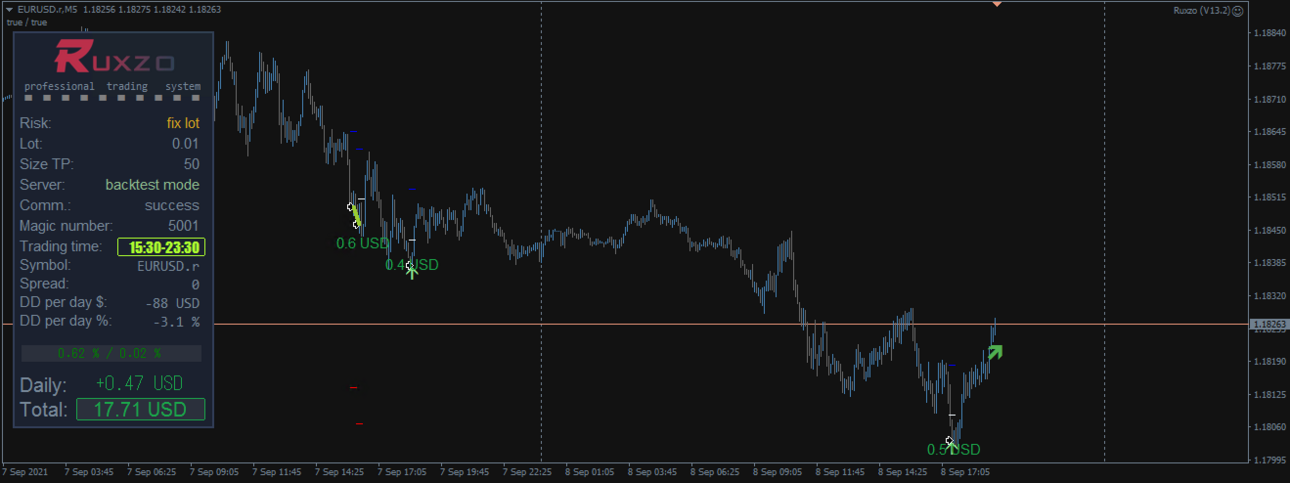
Task: Click the 'professional trading system' tagline
Action: [x=112, y=86]
